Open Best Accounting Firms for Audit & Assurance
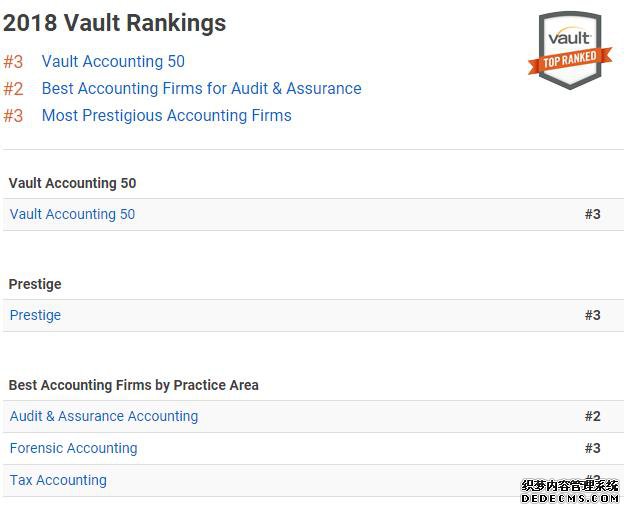 pos(202,88)
